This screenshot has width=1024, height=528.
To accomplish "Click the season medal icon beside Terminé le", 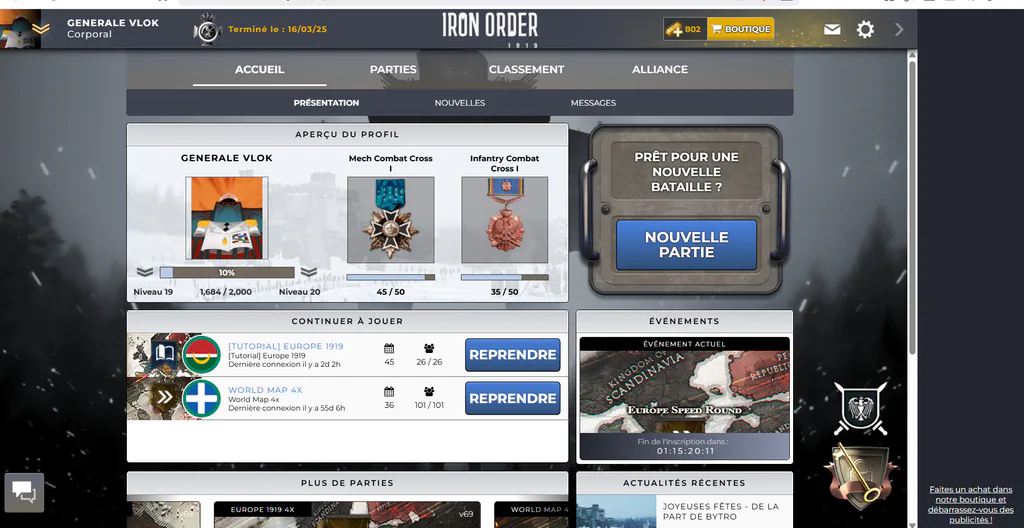I will (208, 29).
